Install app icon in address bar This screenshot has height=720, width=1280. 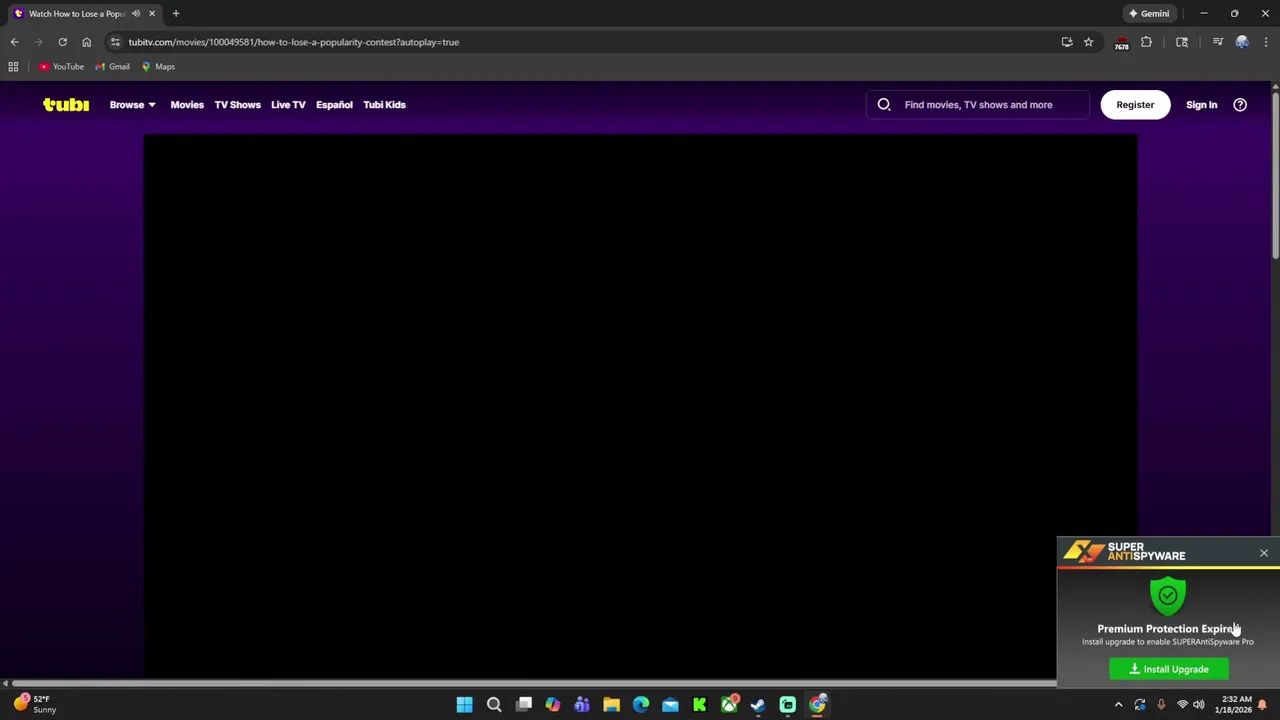click(1067, 42)
